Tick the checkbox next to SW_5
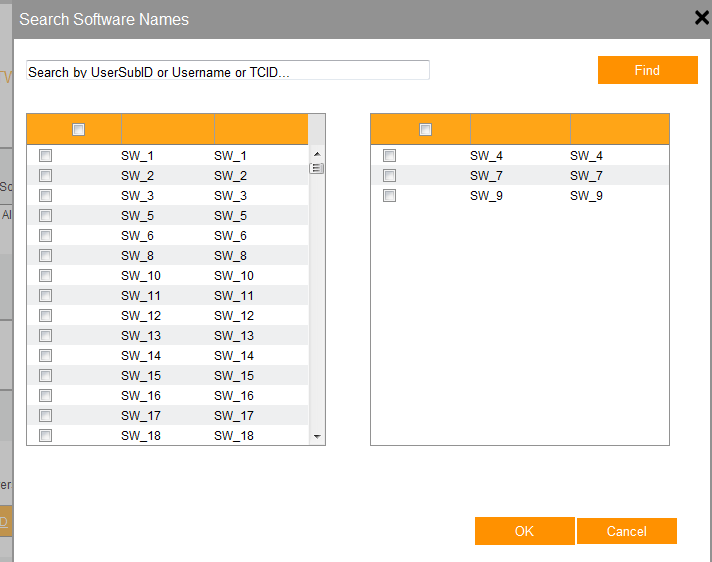 45,216
